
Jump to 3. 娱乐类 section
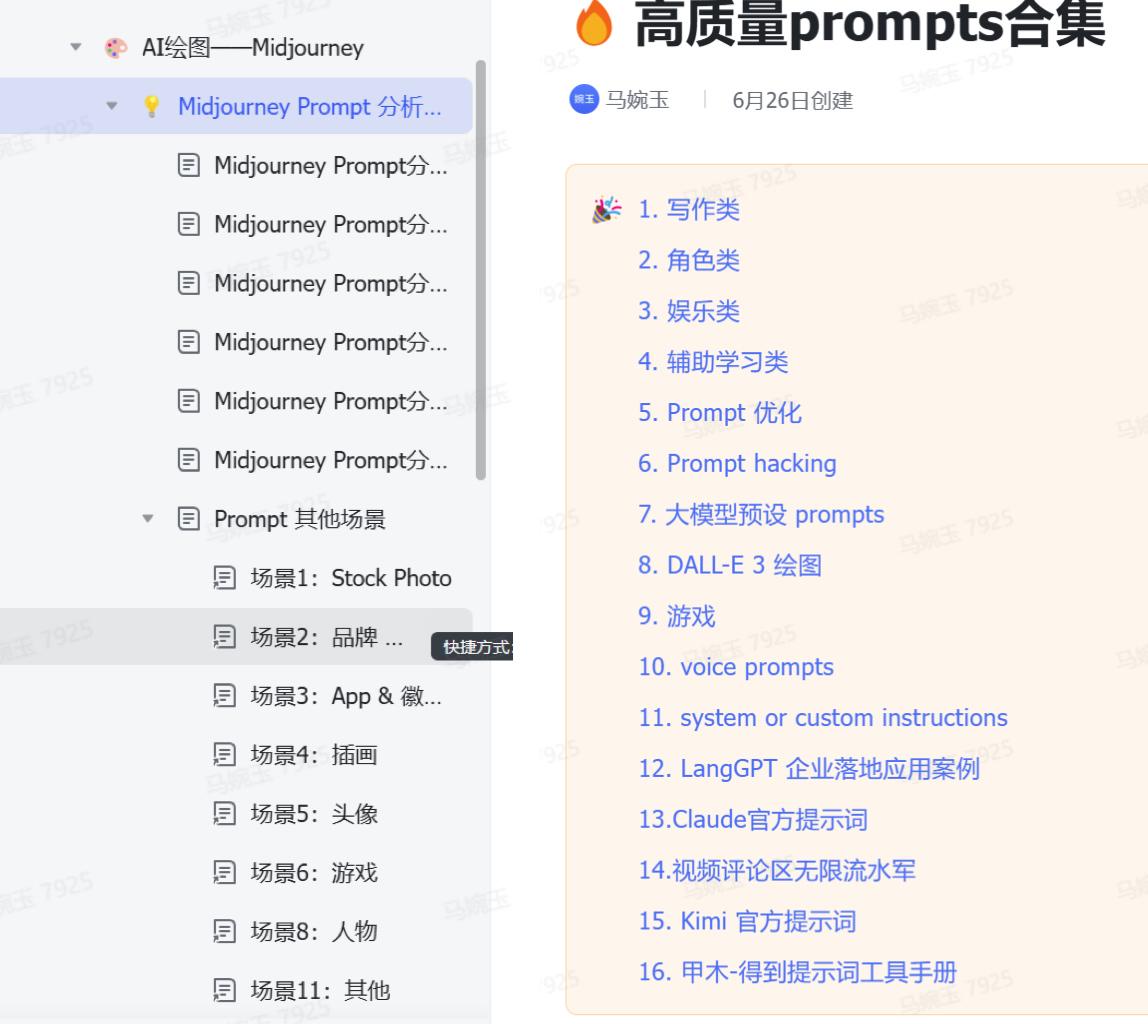click(x=689, y=311)
